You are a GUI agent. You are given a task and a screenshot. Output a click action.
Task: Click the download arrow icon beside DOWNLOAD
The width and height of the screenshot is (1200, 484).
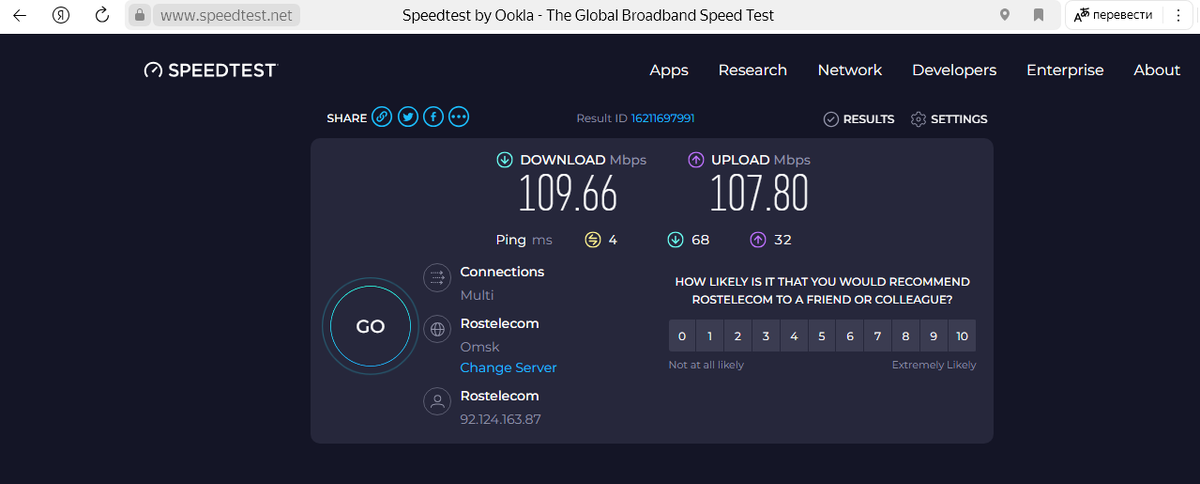505,160
